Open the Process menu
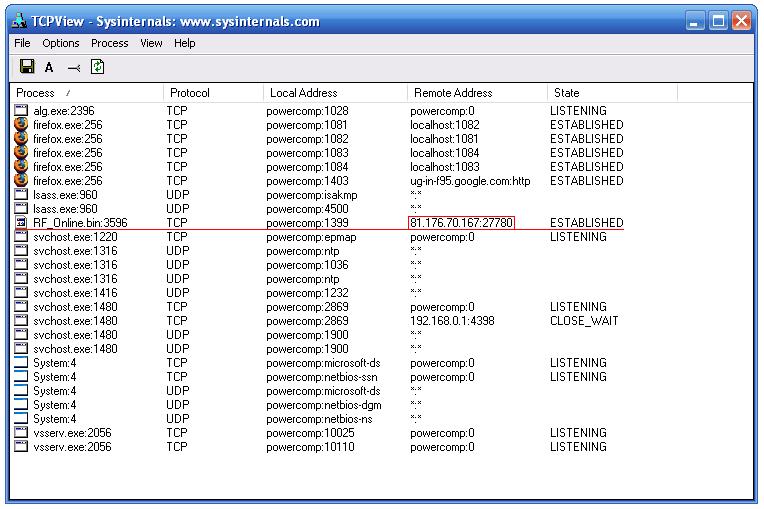This screenshot has width=764, height=509. tap(110, 43)
